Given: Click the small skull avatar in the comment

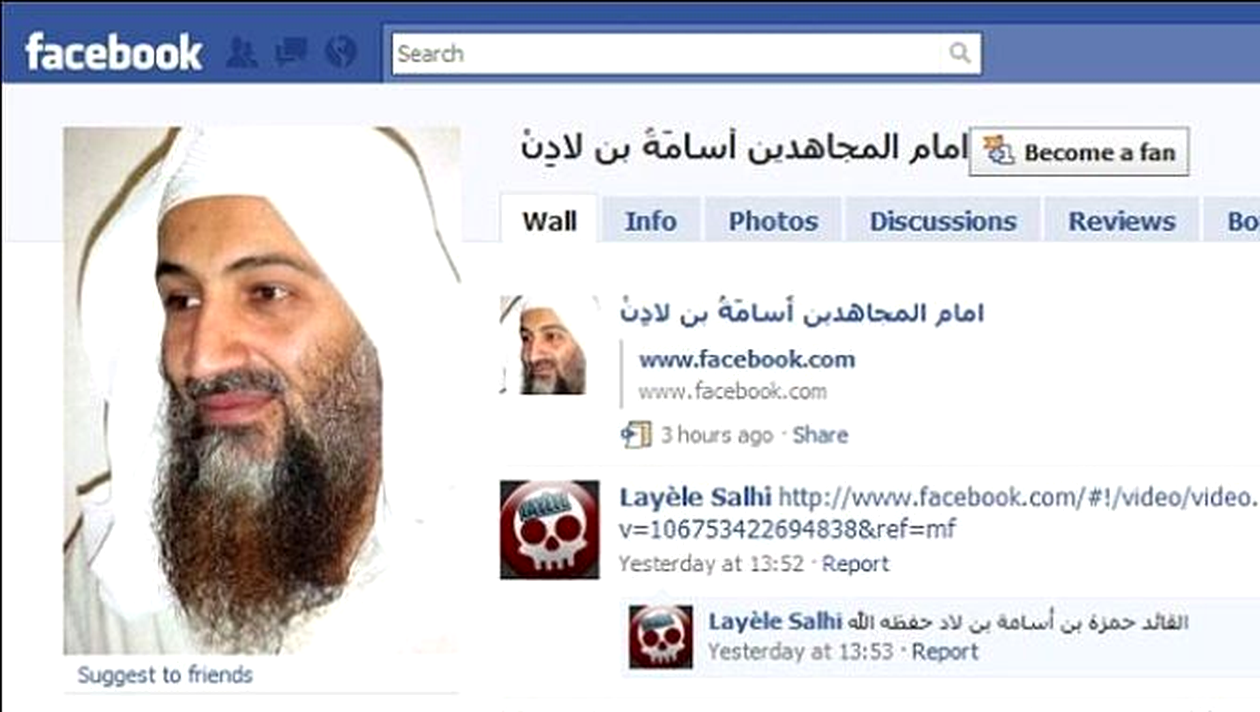Looking at the screenshot, I should [x=660, y=636].
